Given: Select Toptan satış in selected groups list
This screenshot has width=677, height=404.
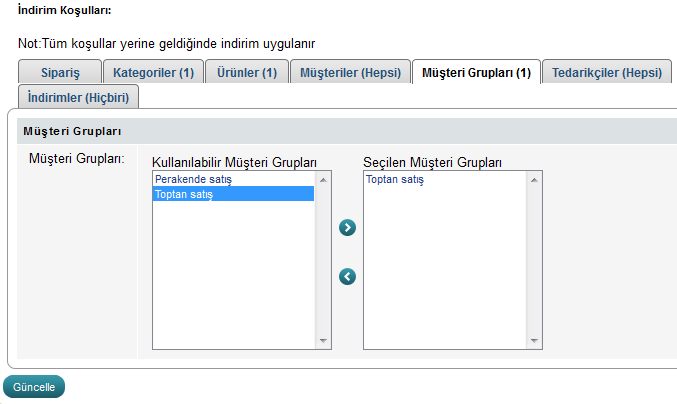Looking at the screenshot, I should pyautogui.click(x=395, y=180).
